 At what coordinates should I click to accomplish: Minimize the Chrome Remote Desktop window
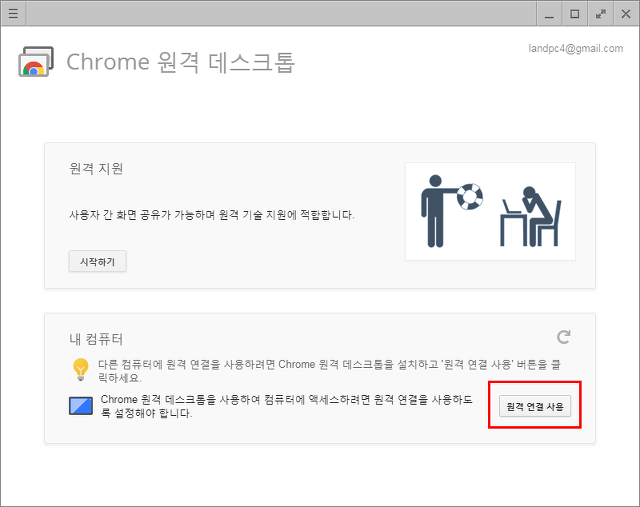point(549,14)
